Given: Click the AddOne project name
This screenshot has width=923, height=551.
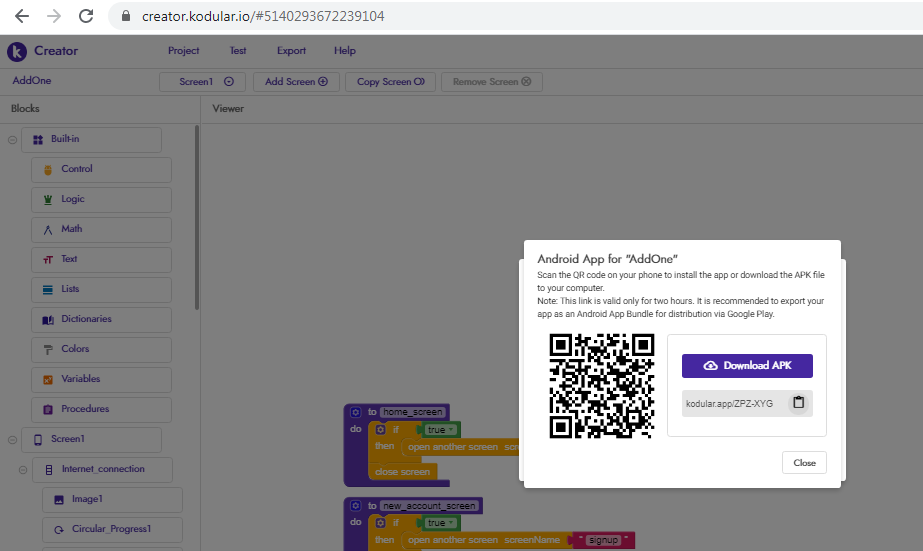Looking at the screenshot, I should [32, 81].
